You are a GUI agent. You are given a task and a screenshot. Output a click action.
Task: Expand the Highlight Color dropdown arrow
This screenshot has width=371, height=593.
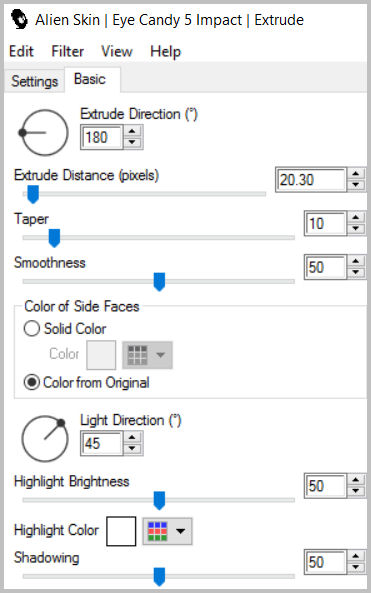pyautogui.click(x=180, y=531)
